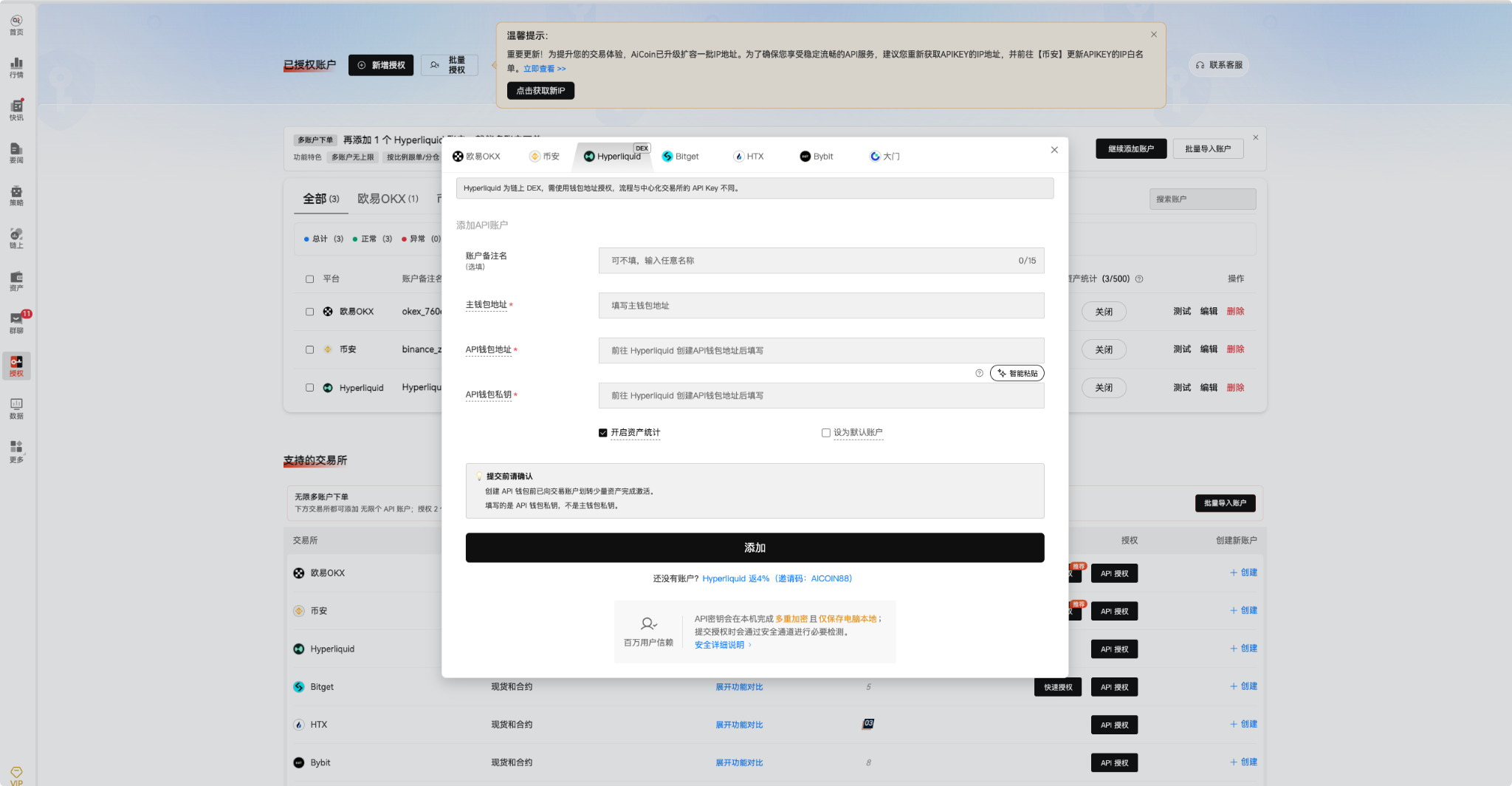Click 点击获取新IP button
The image size is (1512, 786).
(540, 91)
